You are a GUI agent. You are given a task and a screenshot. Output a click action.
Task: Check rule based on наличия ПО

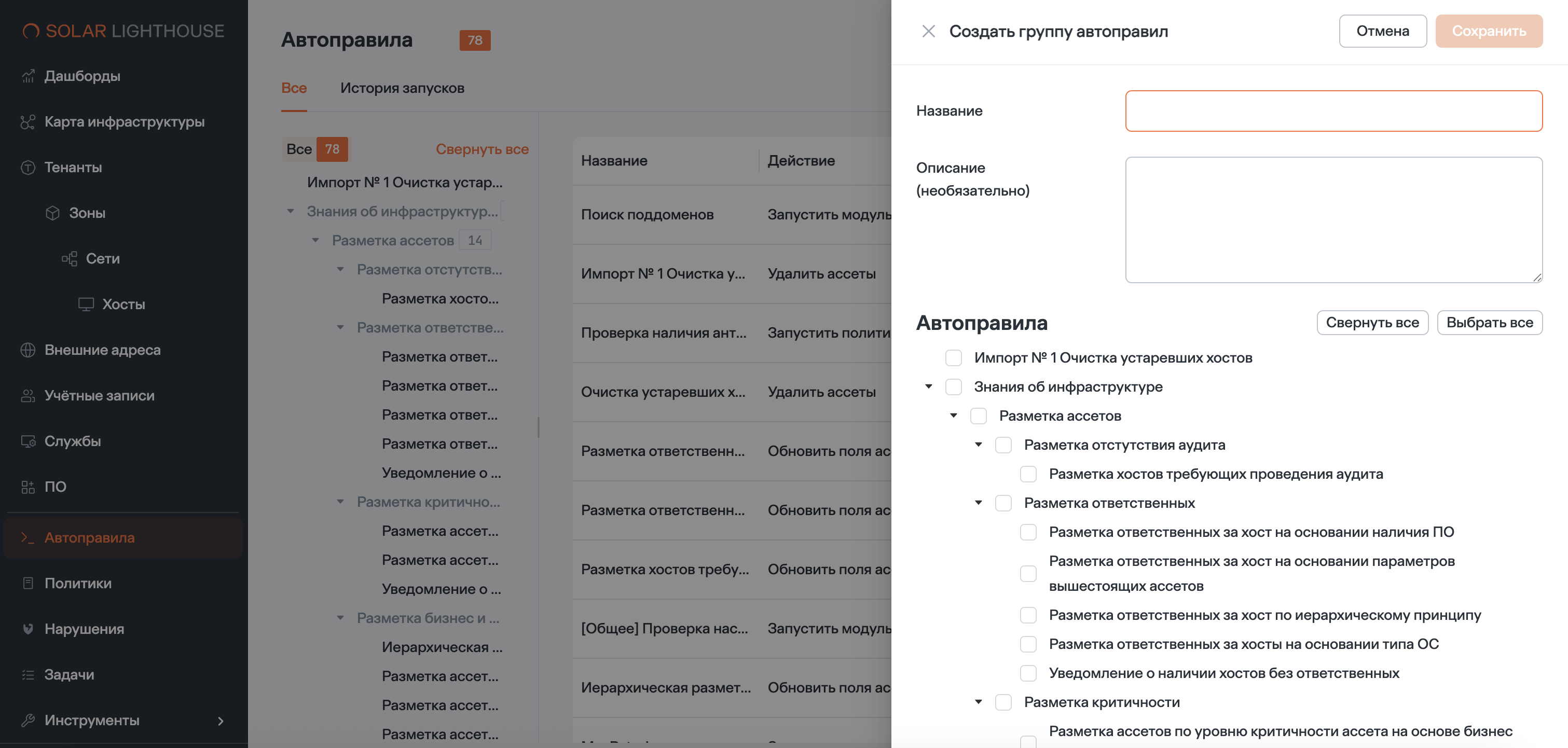click(x=1029, y=533)
